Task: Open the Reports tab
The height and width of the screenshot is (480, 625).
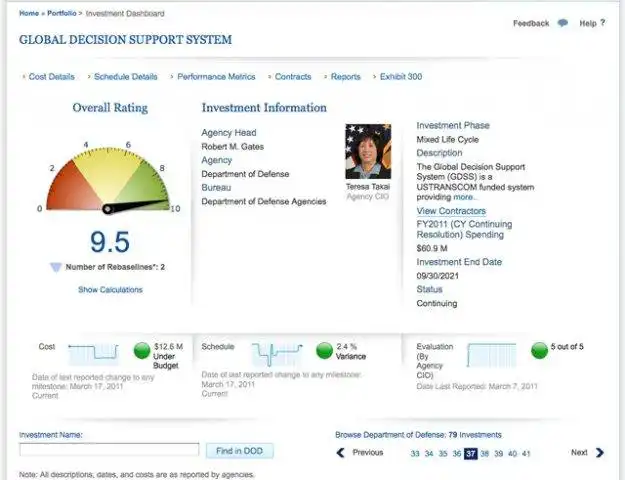Action: point(346,77)
